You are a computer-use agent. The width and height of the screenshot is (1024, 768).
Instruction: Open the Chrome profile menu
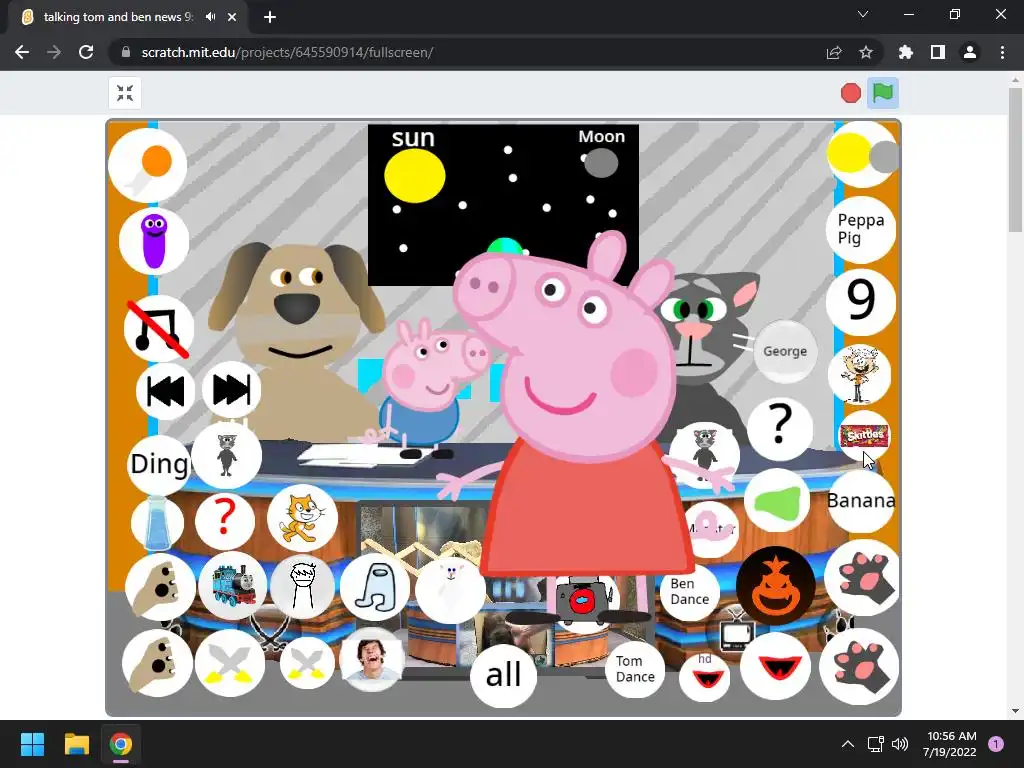tap(970, 52)
